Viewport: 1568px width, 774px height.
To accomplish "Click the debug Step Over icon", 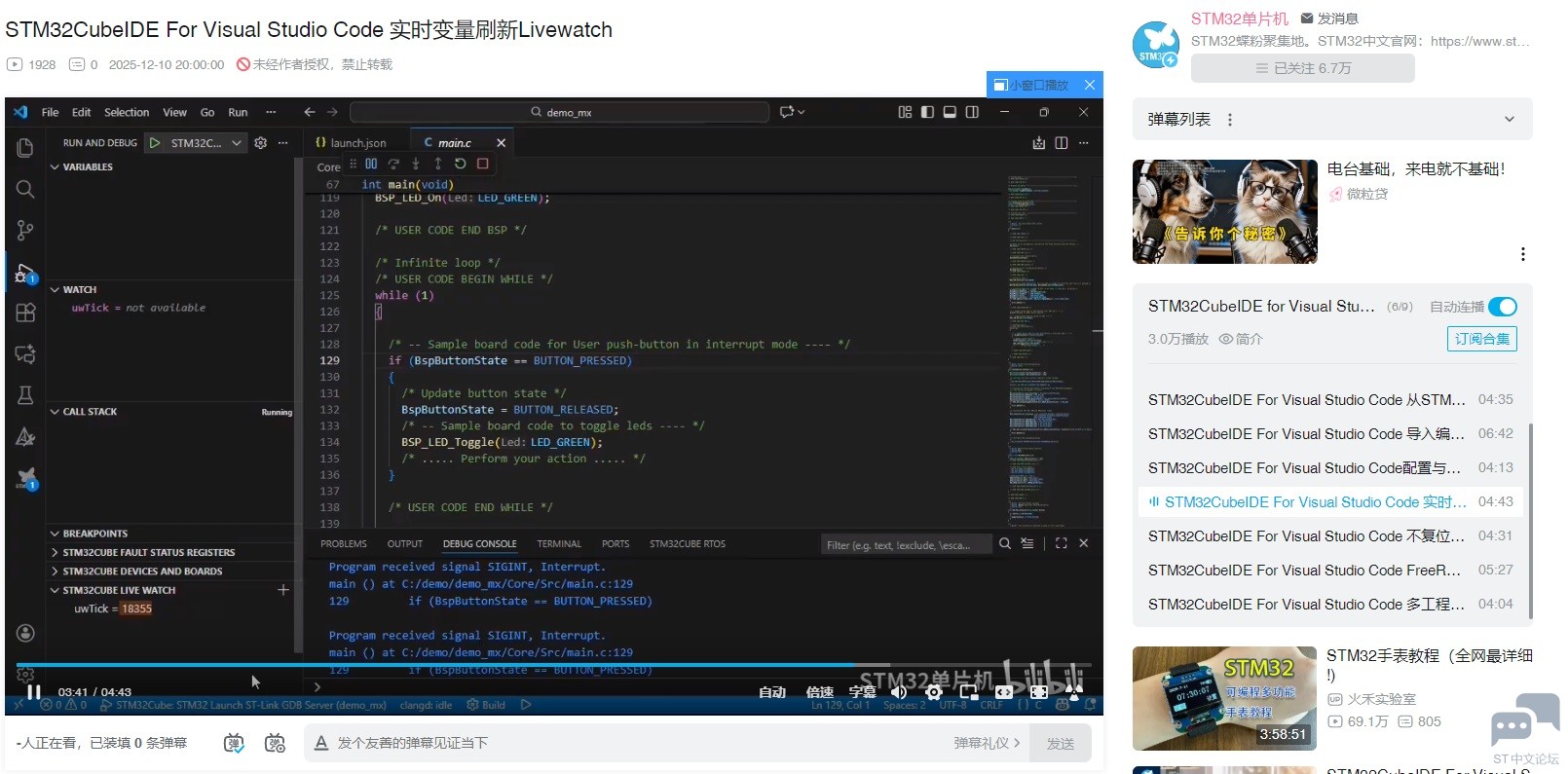I will click(x=393, y=164).
